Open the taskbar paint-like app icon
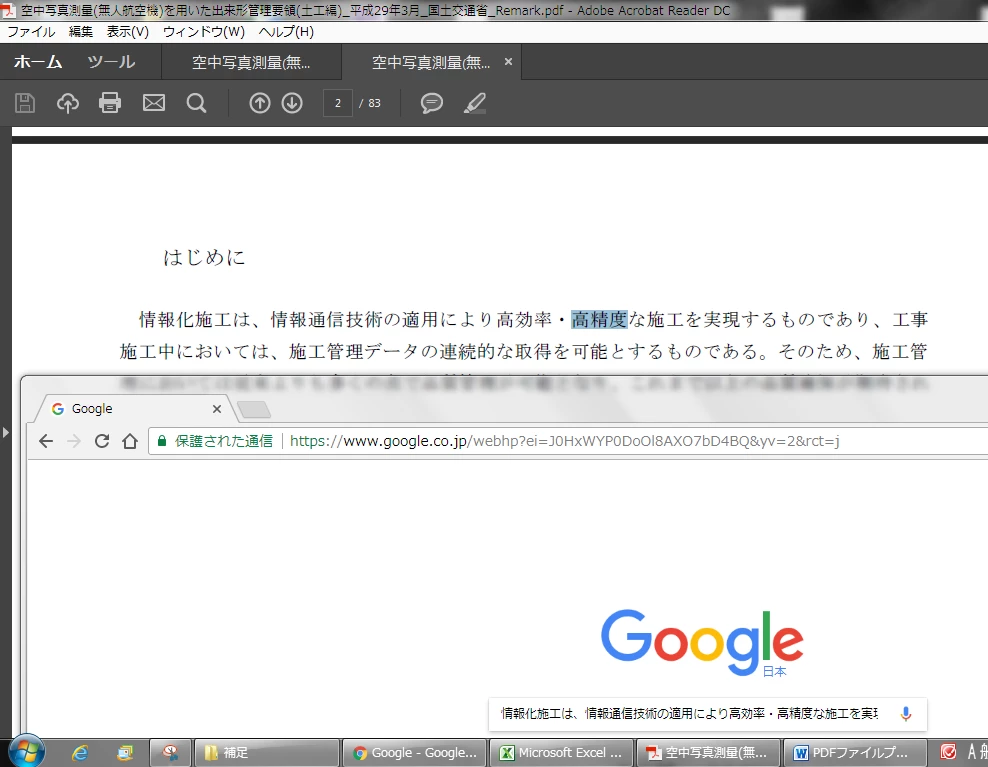The width and height of the screenshot is (988, 767). coord(170,753)
